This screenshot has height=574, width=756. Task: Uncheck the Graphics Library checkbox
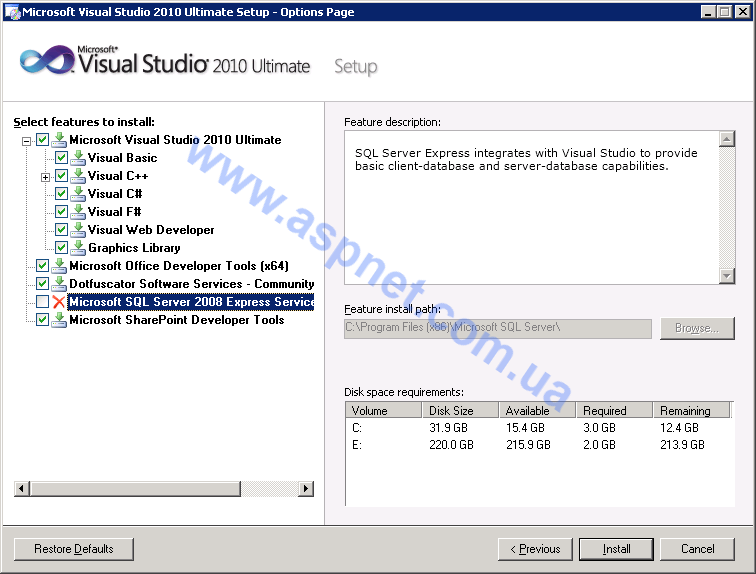(x=61, y=248)
